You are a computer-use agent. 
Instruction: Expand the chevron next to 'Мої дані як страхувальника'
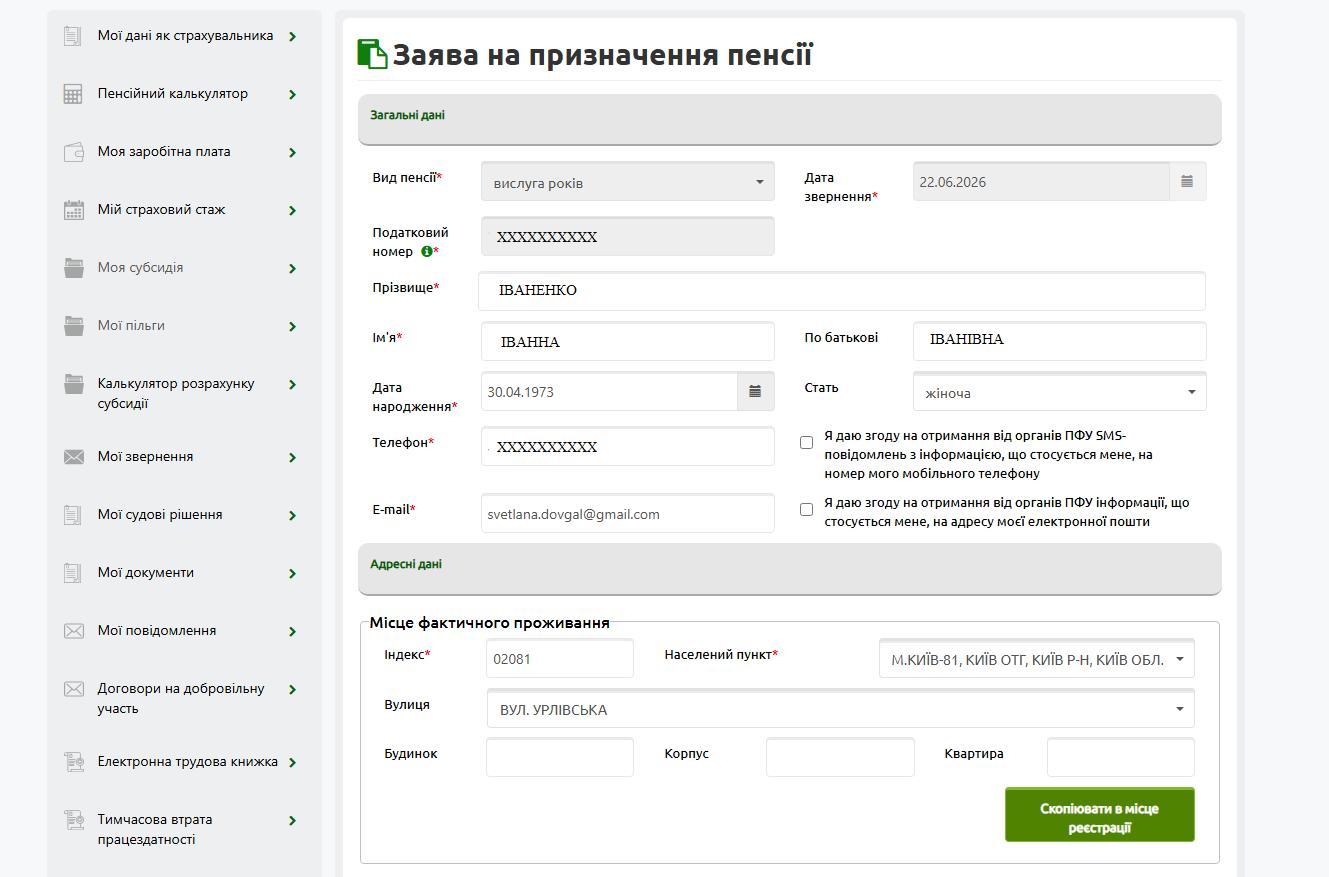tap(293, 37)
